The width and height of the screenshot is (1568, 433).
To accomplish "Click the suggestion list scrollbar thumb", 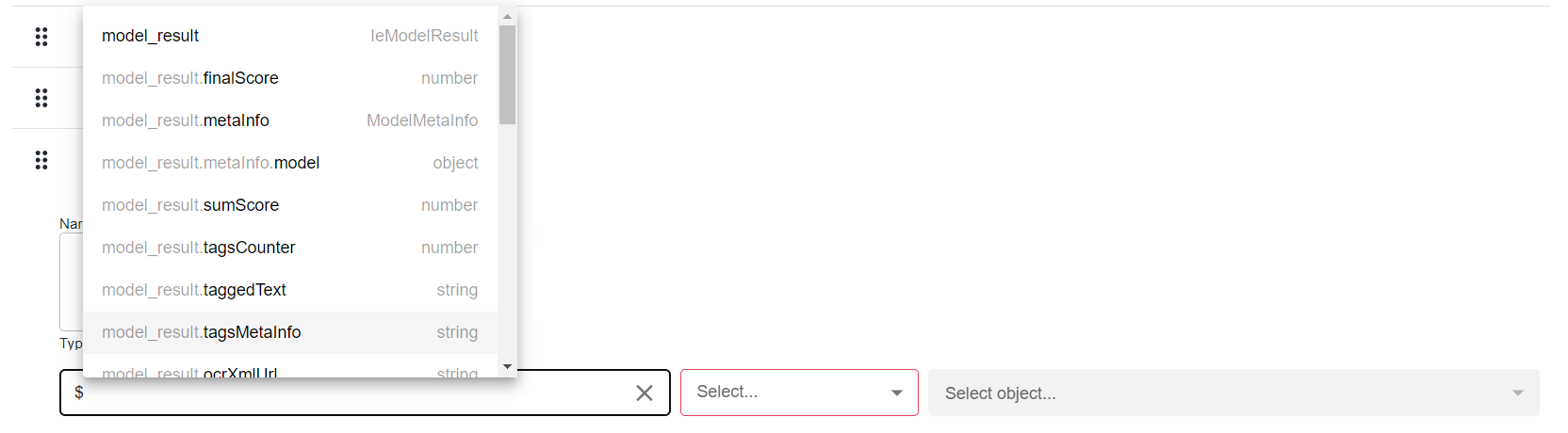I will (x=508, y=74).
